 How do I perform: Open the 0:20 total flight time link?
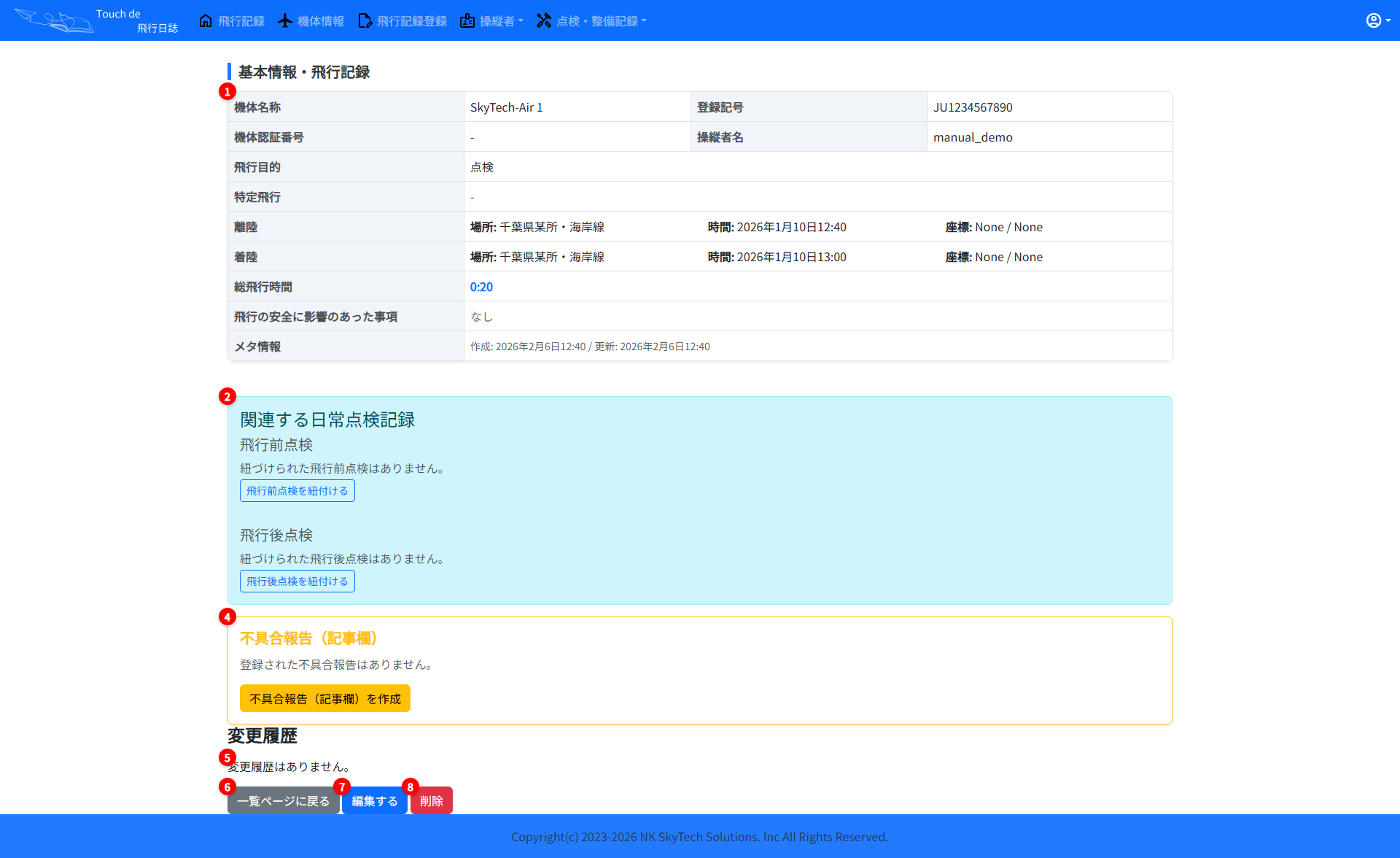(482, 287)
